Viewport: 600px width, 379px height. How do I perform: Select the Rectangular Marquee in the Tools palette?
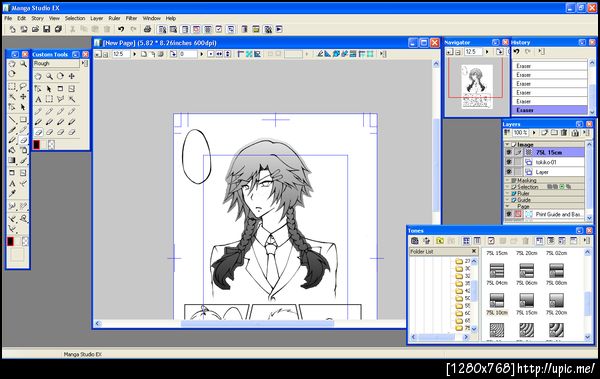tap(12, 87)
